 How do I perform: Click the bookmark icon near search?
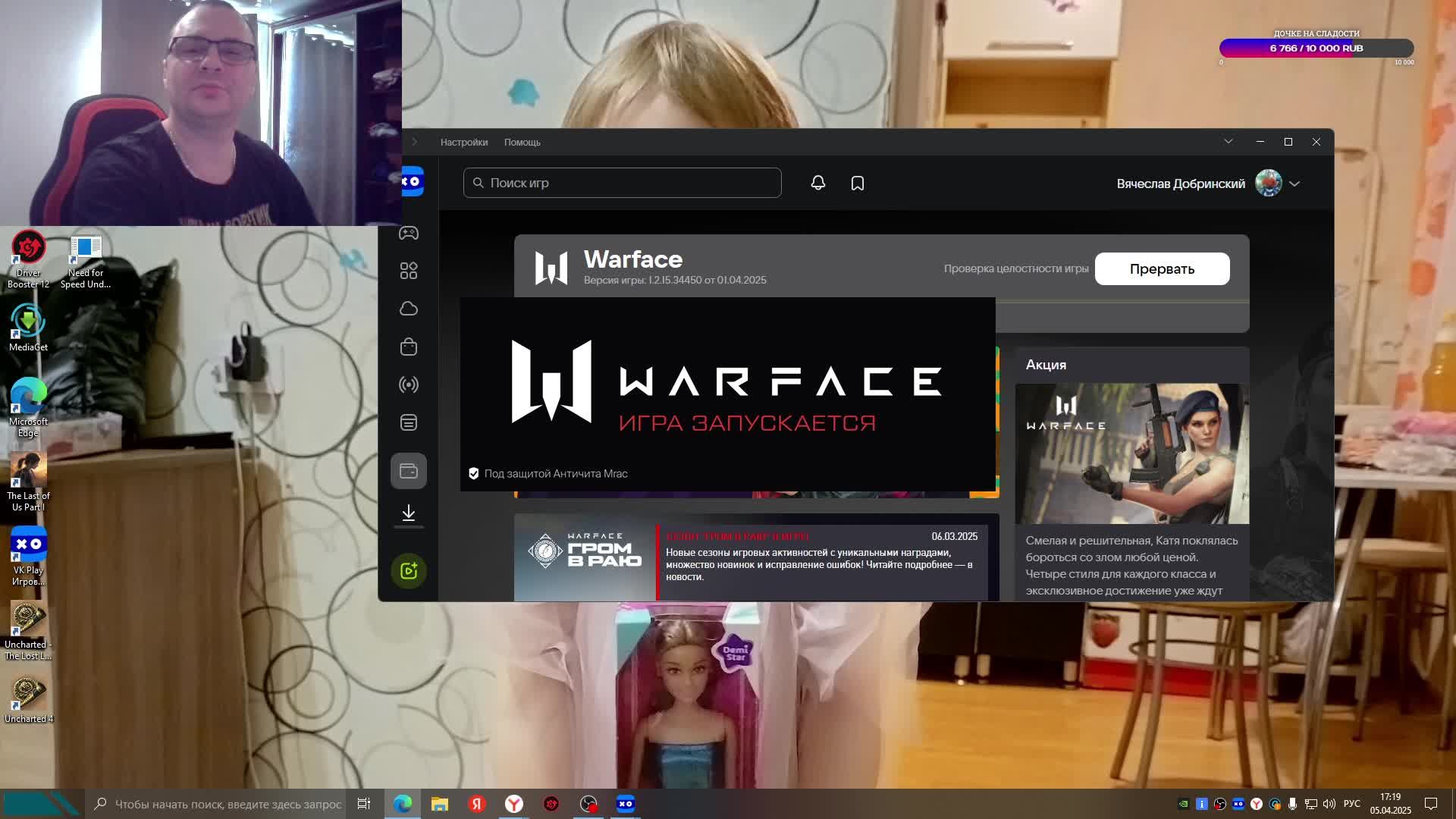click(x=857, y=183)
